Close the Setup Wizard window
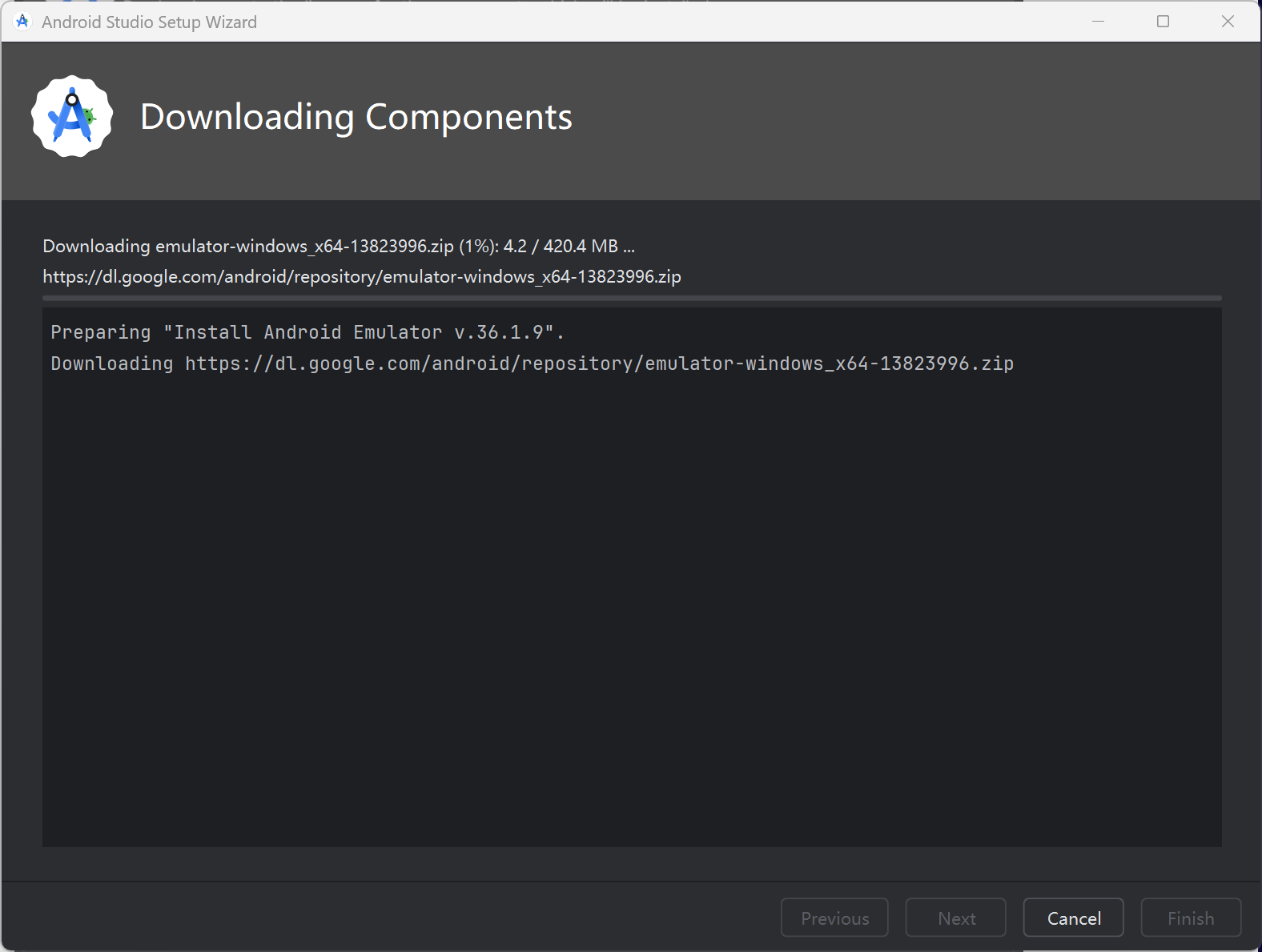Viewport: 1262px width, 952px height. pos(1228,22)
